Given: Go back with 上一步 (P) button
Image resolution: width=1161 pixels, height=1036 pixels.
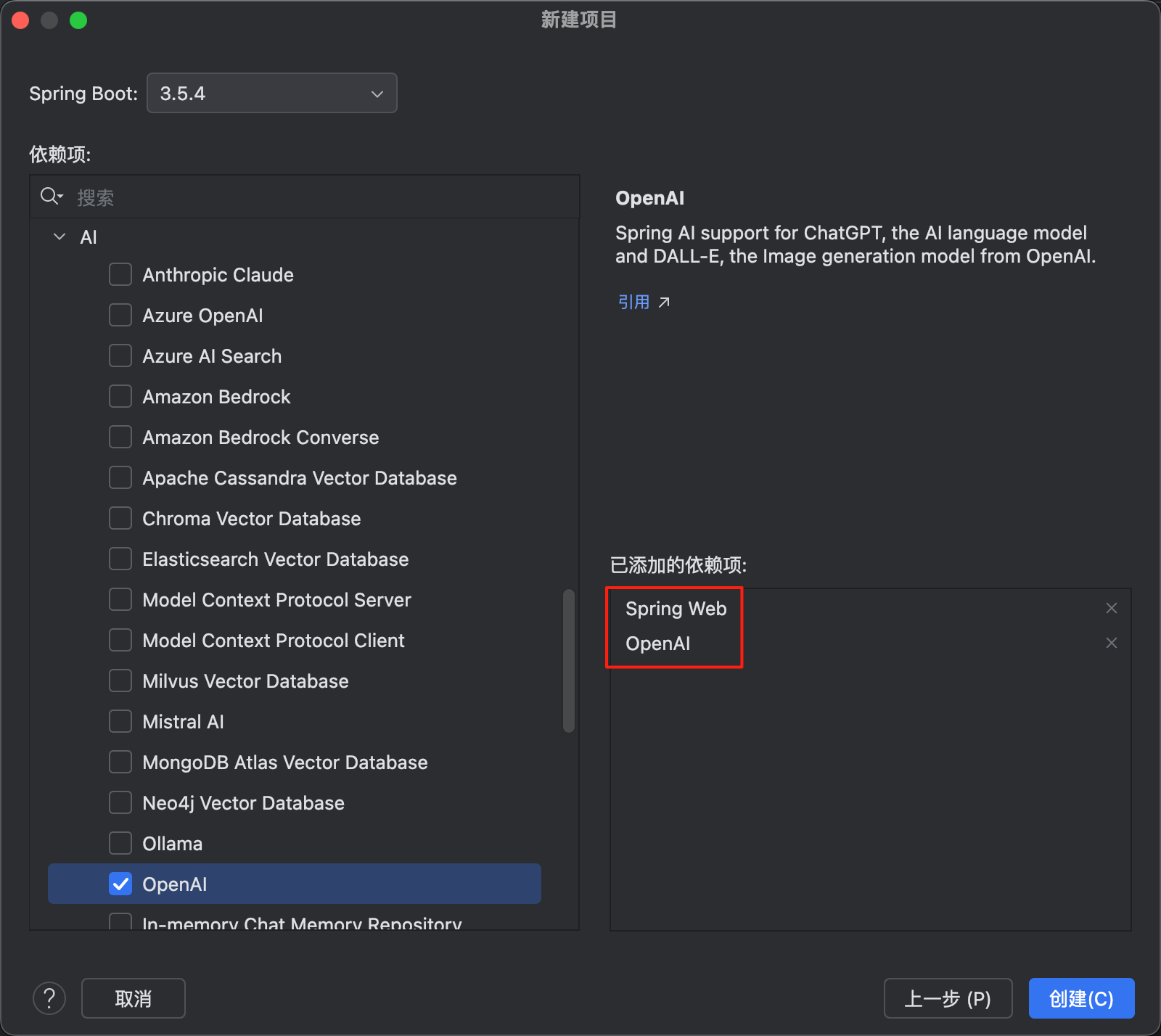Looking at the screenshot, I should pyautogui.click(x=948, y=998).
